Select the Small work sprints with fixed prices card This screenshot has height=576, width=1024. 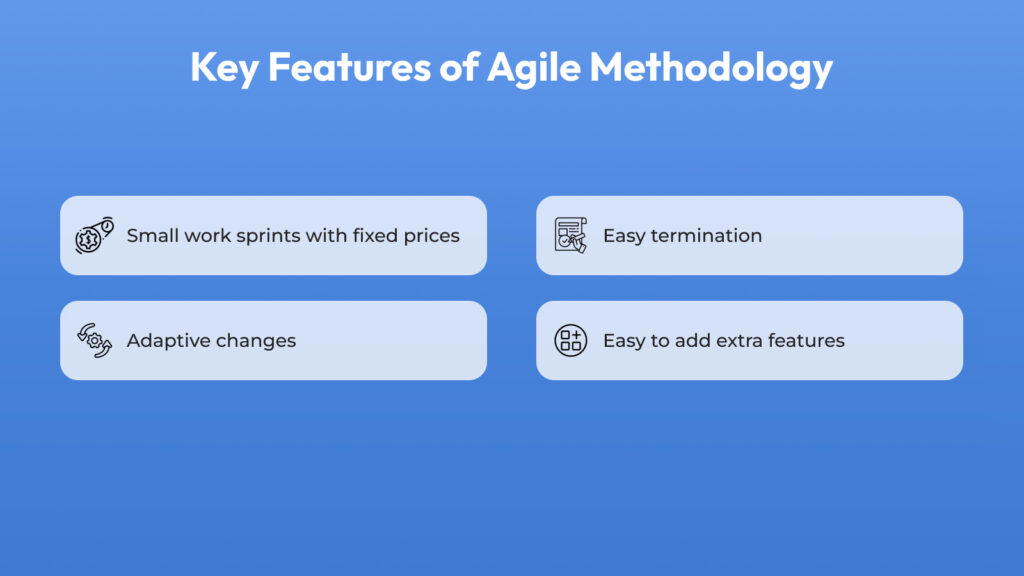(x=274, y=235)
